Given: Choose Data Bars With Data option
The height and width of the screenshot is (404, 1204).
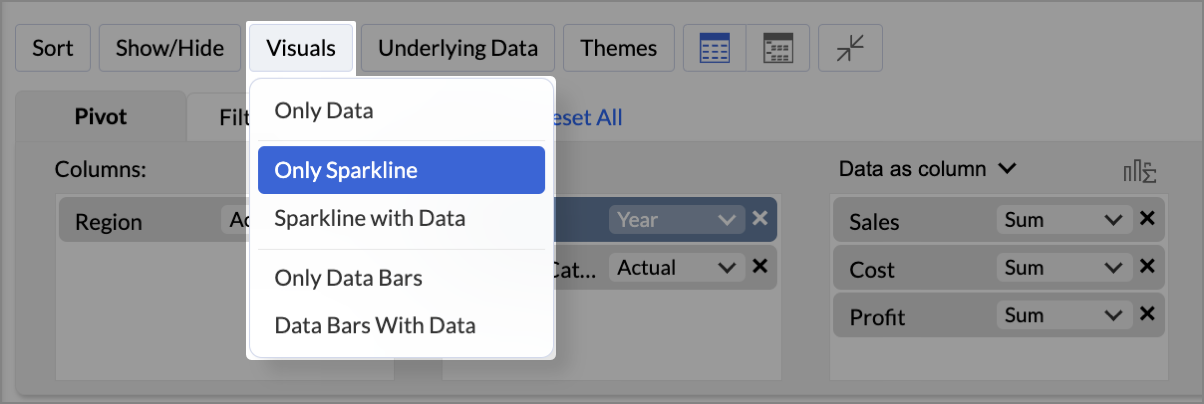Looking at the screenshot, I should tap(375, 325).
